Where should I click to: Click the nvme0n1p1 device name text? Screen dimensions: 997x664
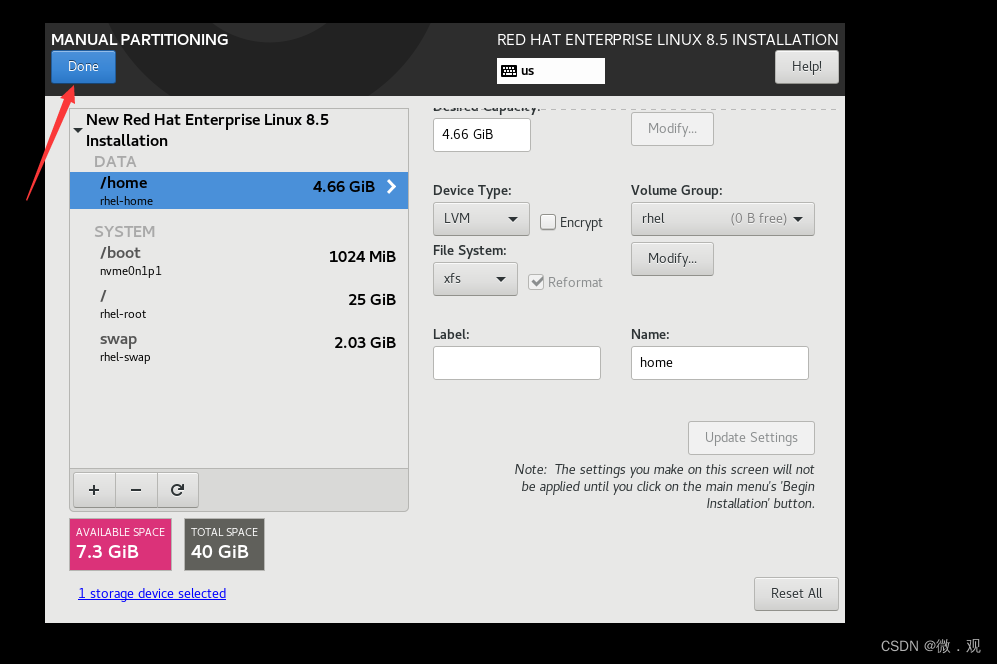coord(130,271)
